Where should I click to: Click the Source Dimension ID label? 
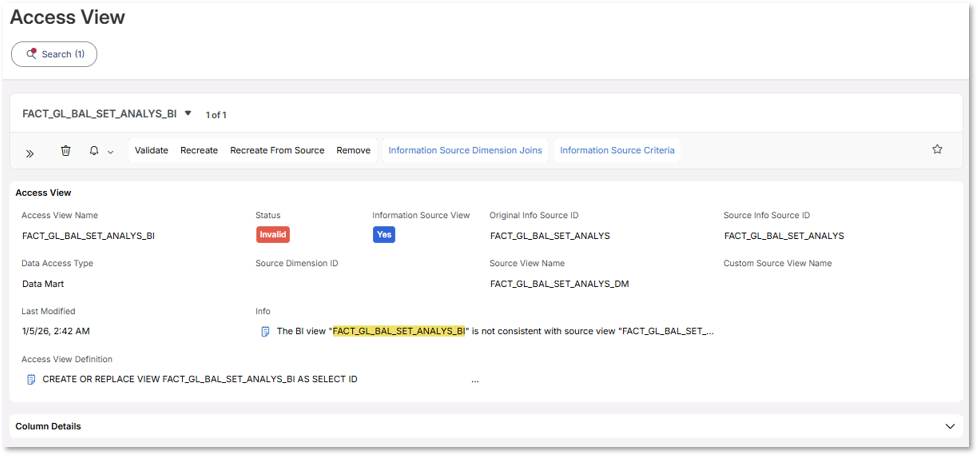297,263
